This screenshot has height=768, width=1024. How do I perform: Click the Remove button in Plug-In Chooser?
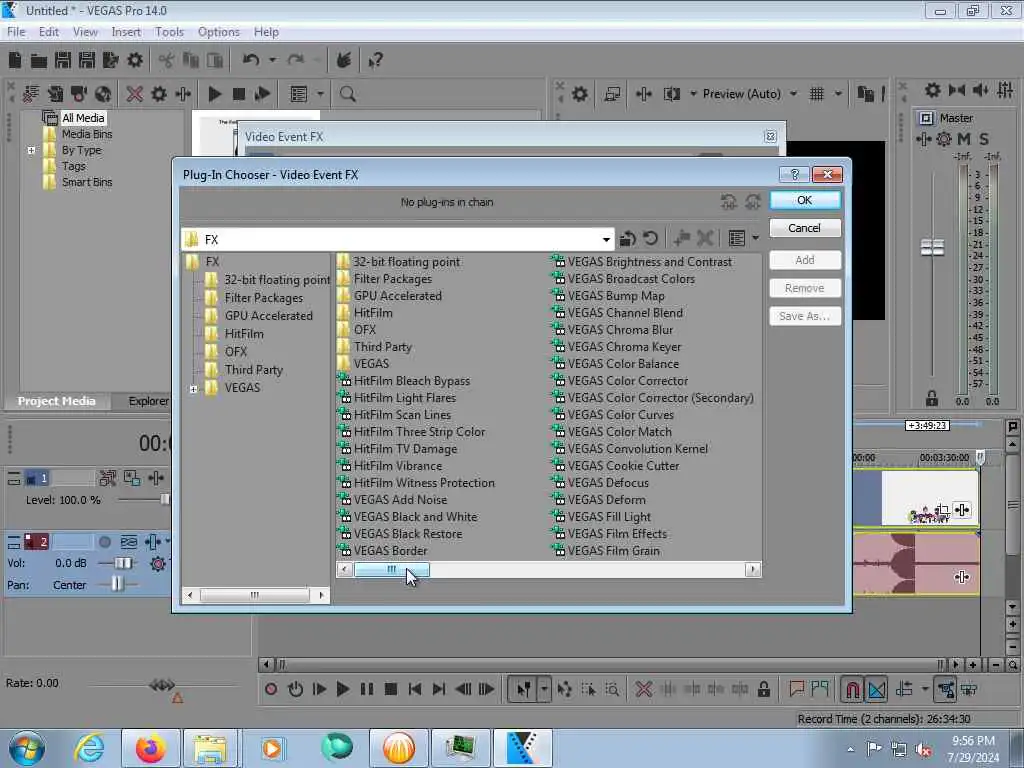(x=805, y=288)
